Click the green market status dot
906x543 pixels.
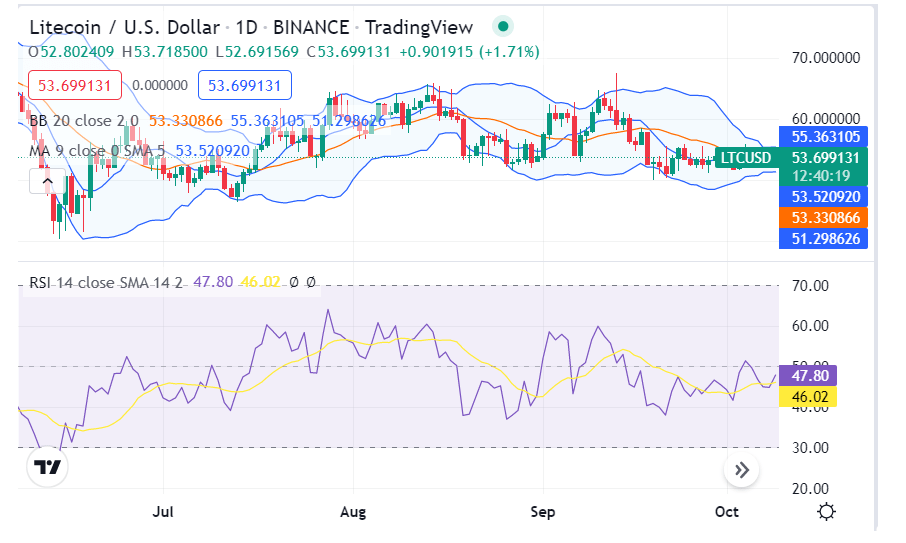tap(504, 27)
